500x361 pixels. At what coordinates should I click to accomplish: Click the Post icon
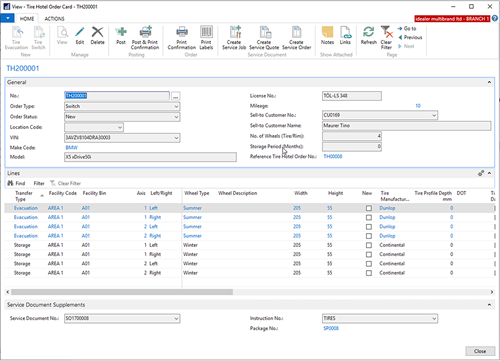click(x=121, y=35)
